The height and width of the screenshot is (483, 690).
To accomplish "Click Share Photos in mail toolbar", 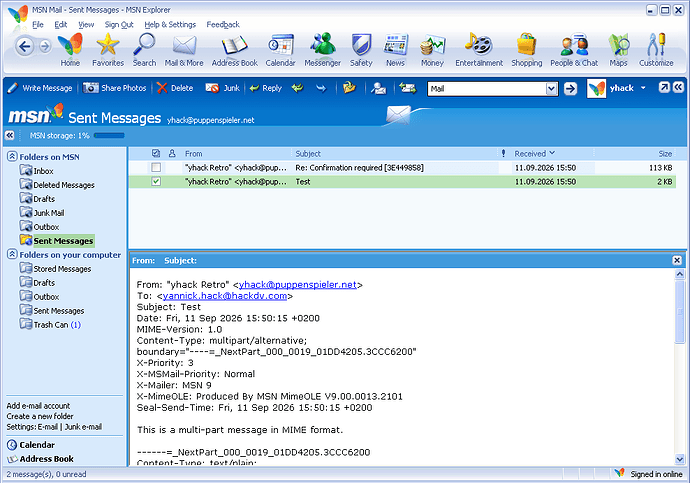I will pos(115,88).
